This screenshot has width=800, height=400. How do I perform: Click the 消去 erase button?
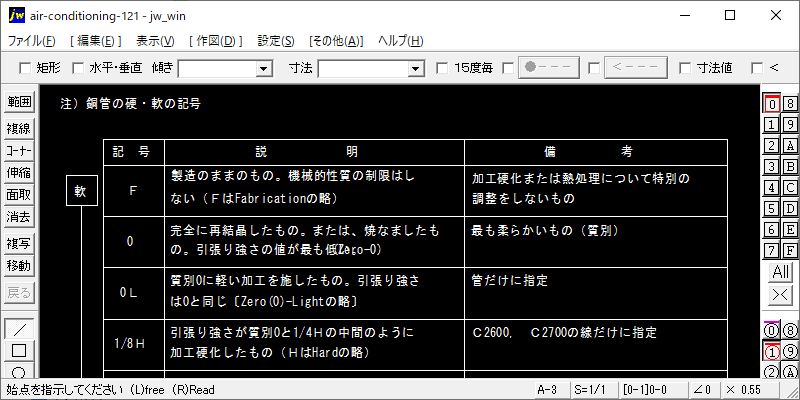19,217
